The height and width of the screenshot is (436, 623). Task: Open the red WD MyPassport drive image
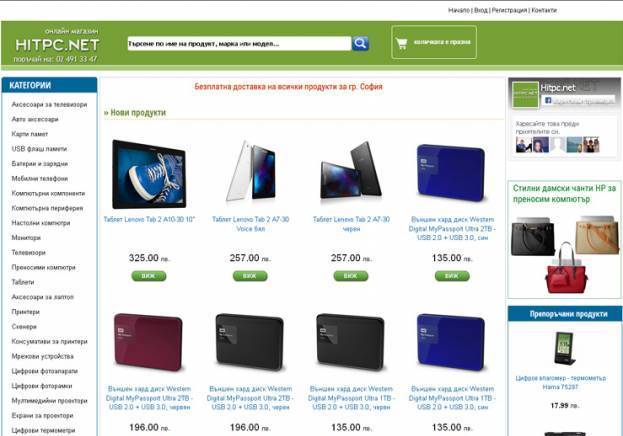click(x=148, y=342)
